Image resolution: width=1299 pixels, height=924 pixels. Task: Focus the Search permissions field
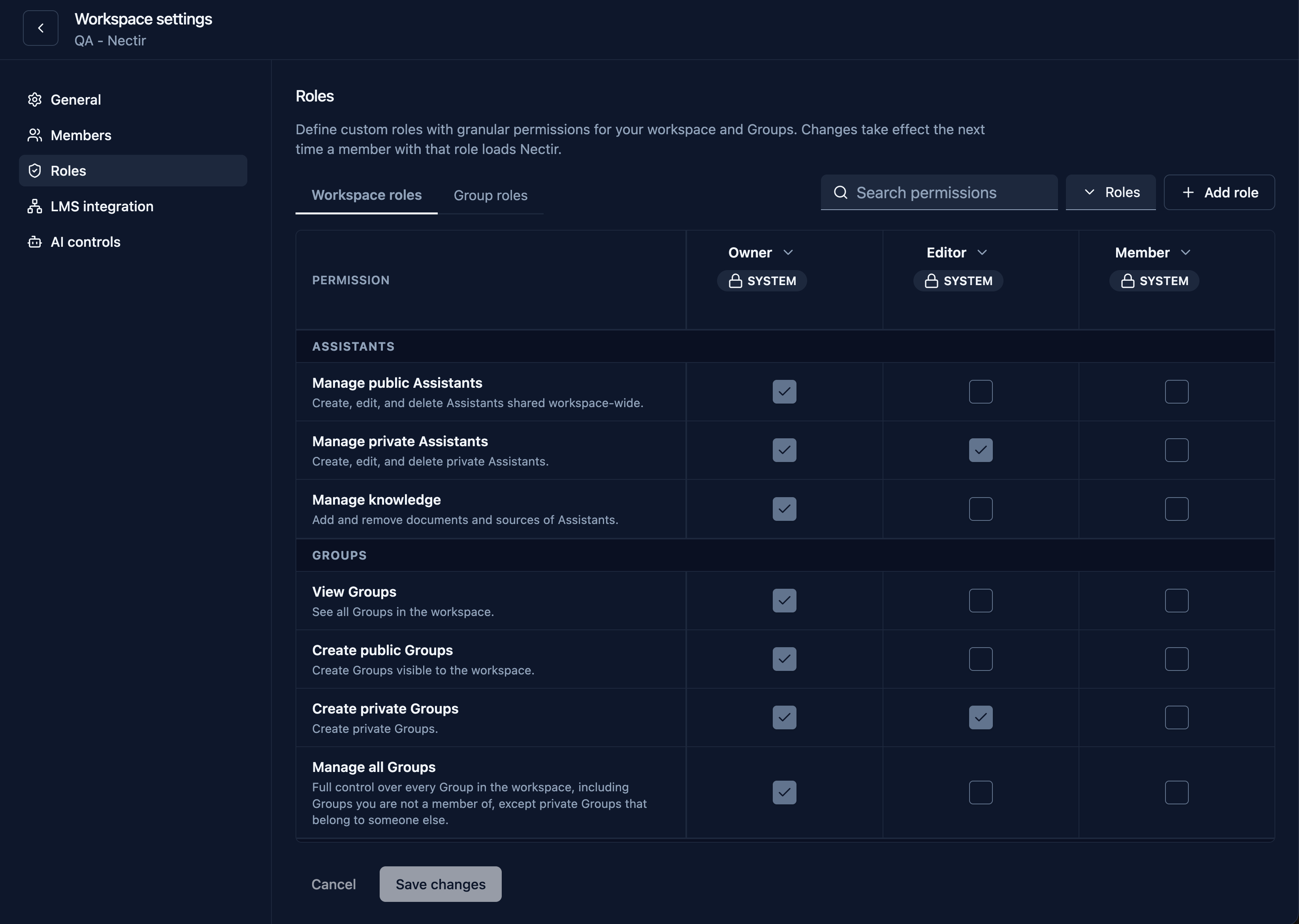(x=939, y=192)
